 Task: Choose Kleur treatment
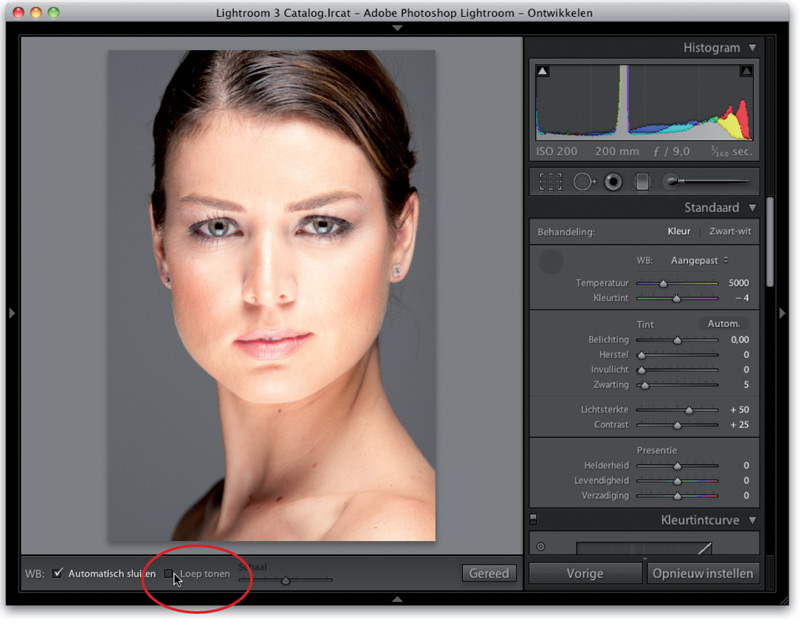click(x=679, y=231)
